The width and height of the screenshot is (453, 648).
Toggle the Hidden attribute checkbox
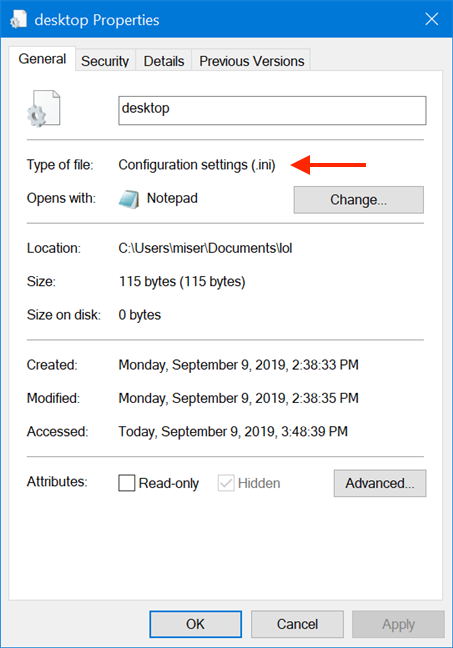(x=226, y=483)
